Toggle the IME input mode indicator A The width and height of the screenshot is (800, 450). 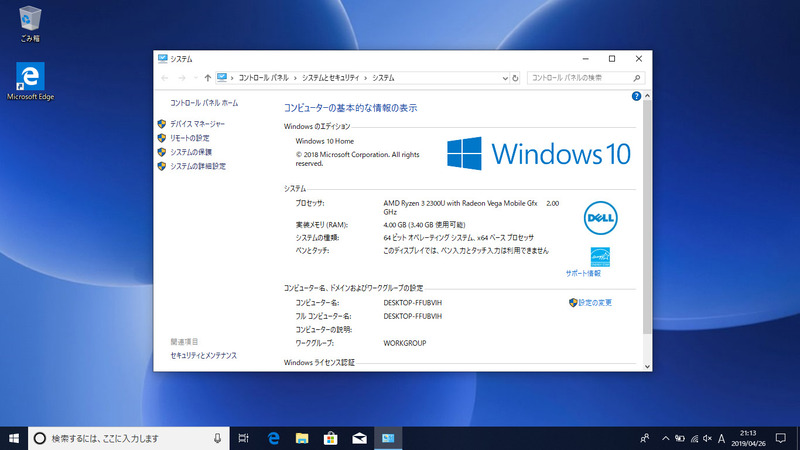coord(721,438)
